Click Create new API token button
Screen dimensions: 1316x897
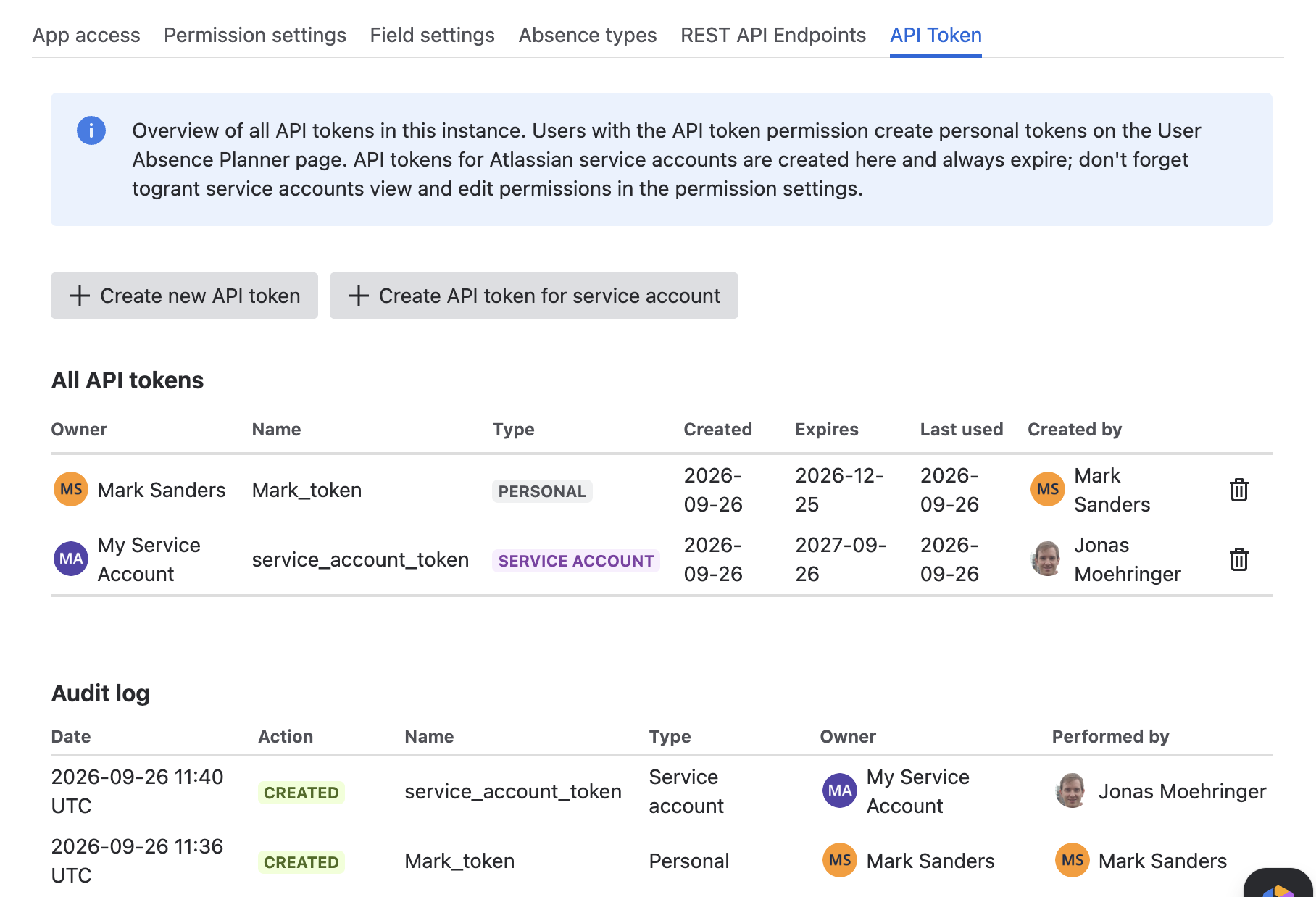184,296
